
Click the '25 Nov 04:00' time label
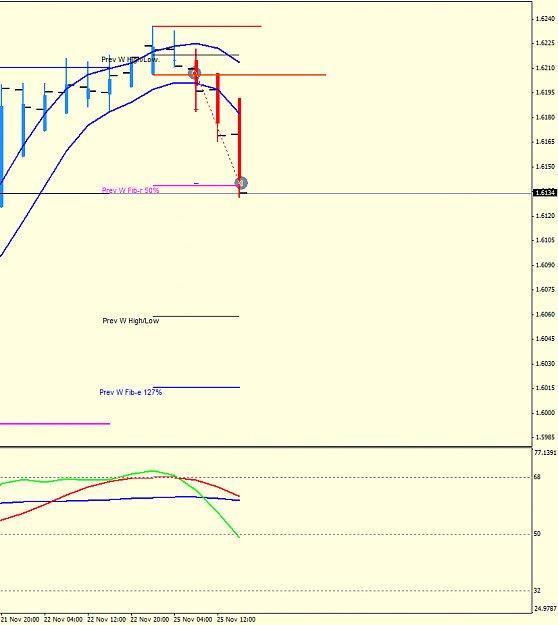pos(193,619)
